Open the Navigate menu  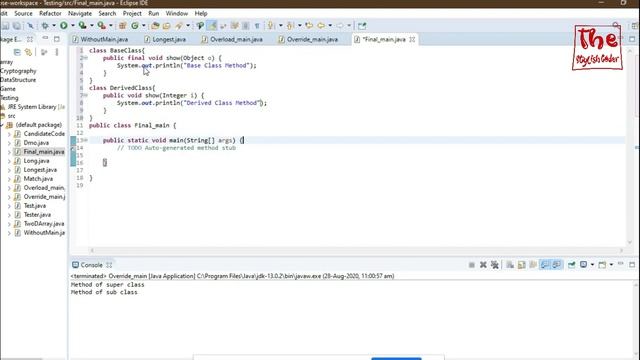click(80, 13)
